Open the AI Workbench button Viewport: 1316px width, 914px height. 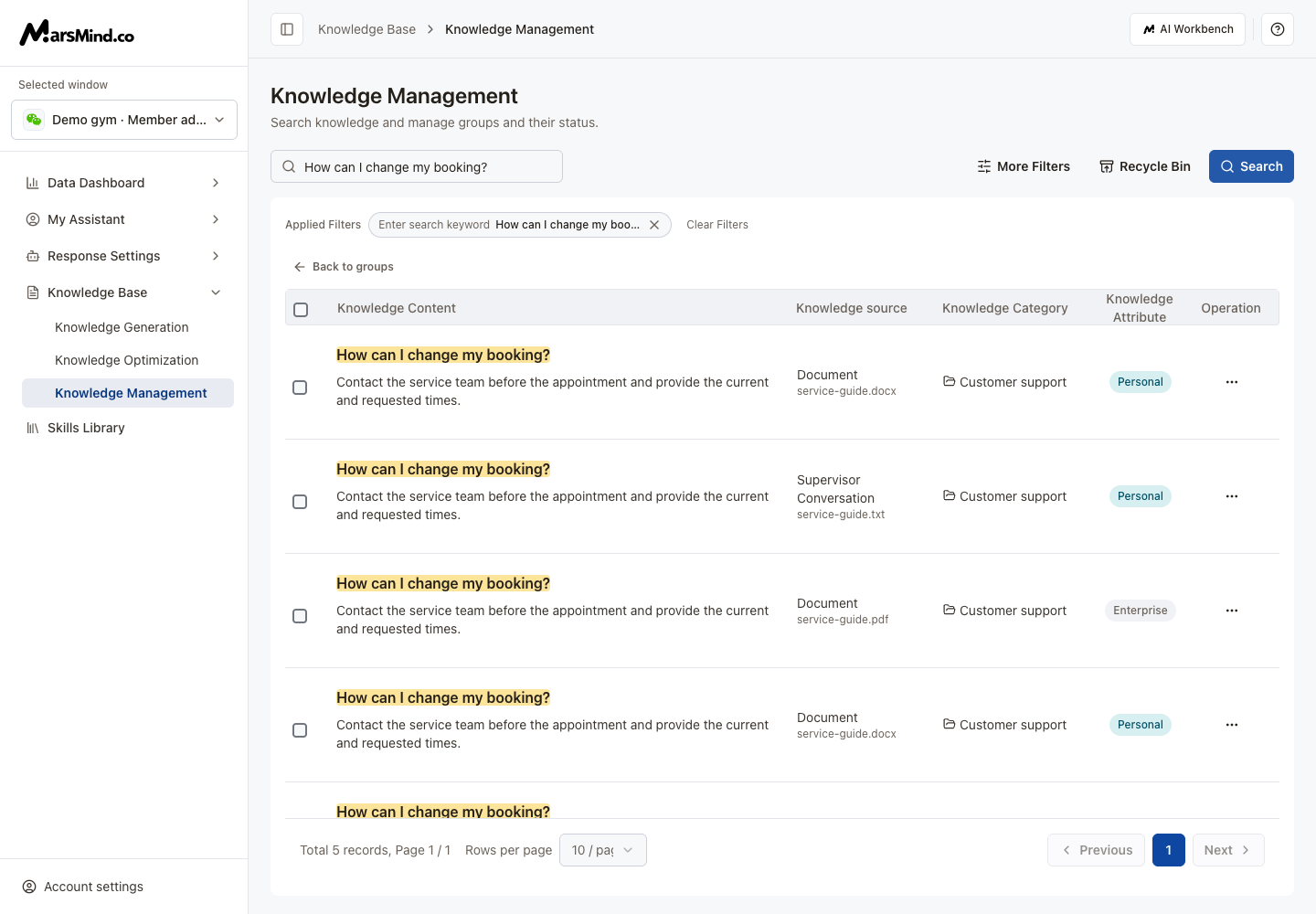coord(1188,29)
